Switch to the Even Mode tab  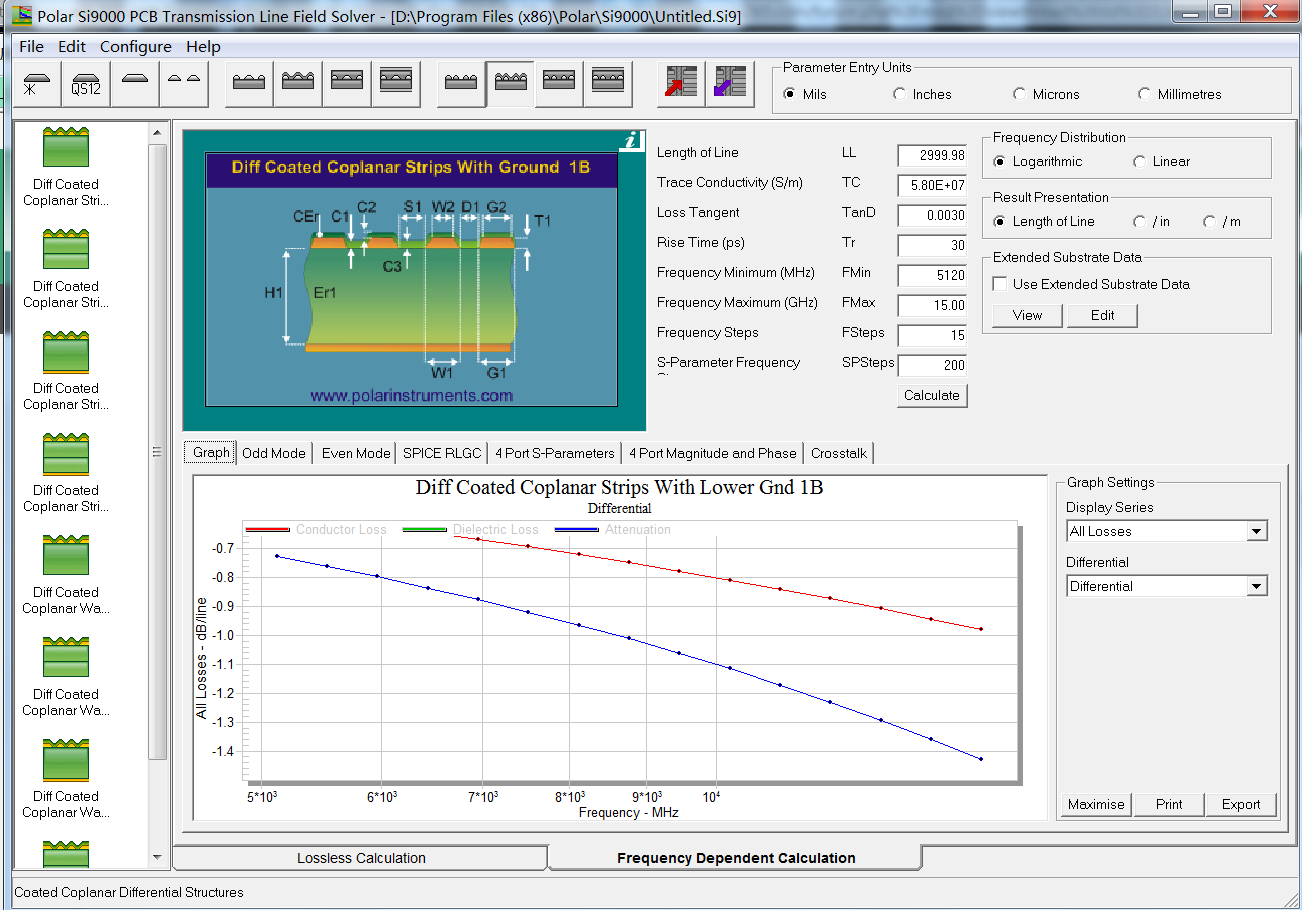[x=356, y=453]
